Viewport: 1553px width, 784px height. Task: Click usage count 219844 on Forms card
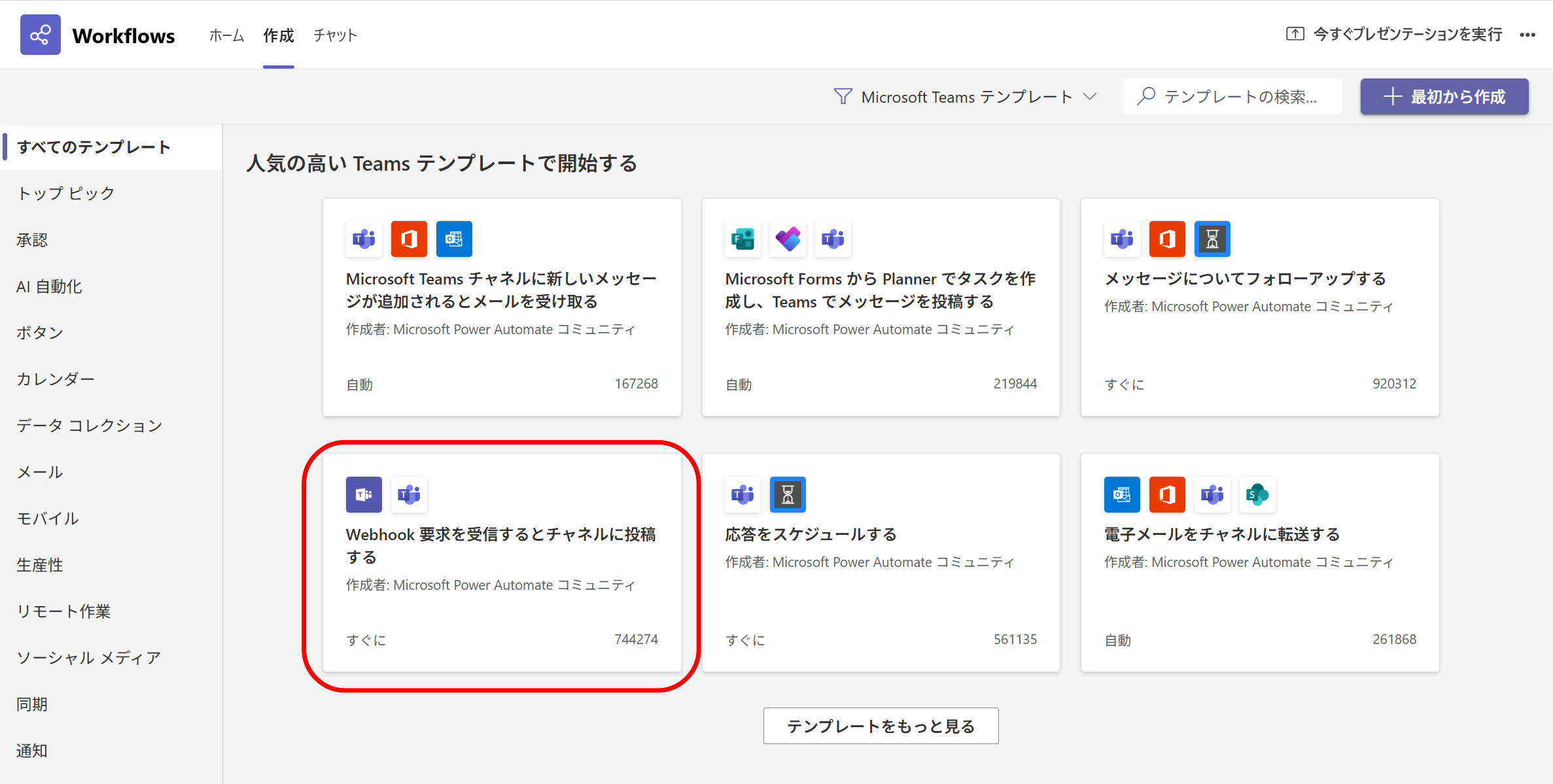tap(1015, 384)
